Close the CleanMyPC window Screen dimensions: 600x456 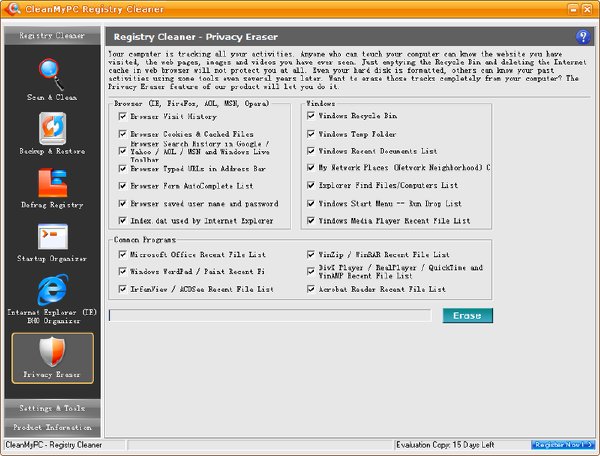click(587, 9)
